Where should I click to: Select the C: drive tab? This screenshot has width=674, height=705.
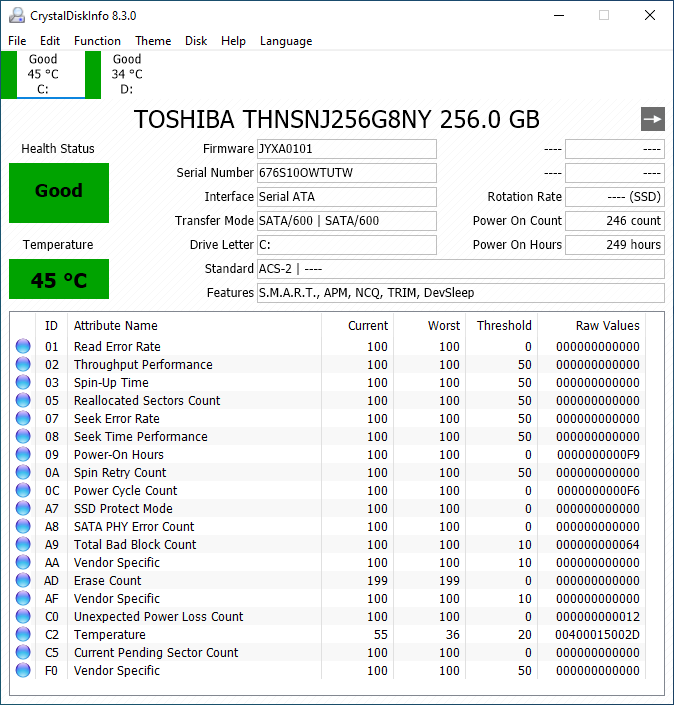pyautogui.click(x=43, y=74)
